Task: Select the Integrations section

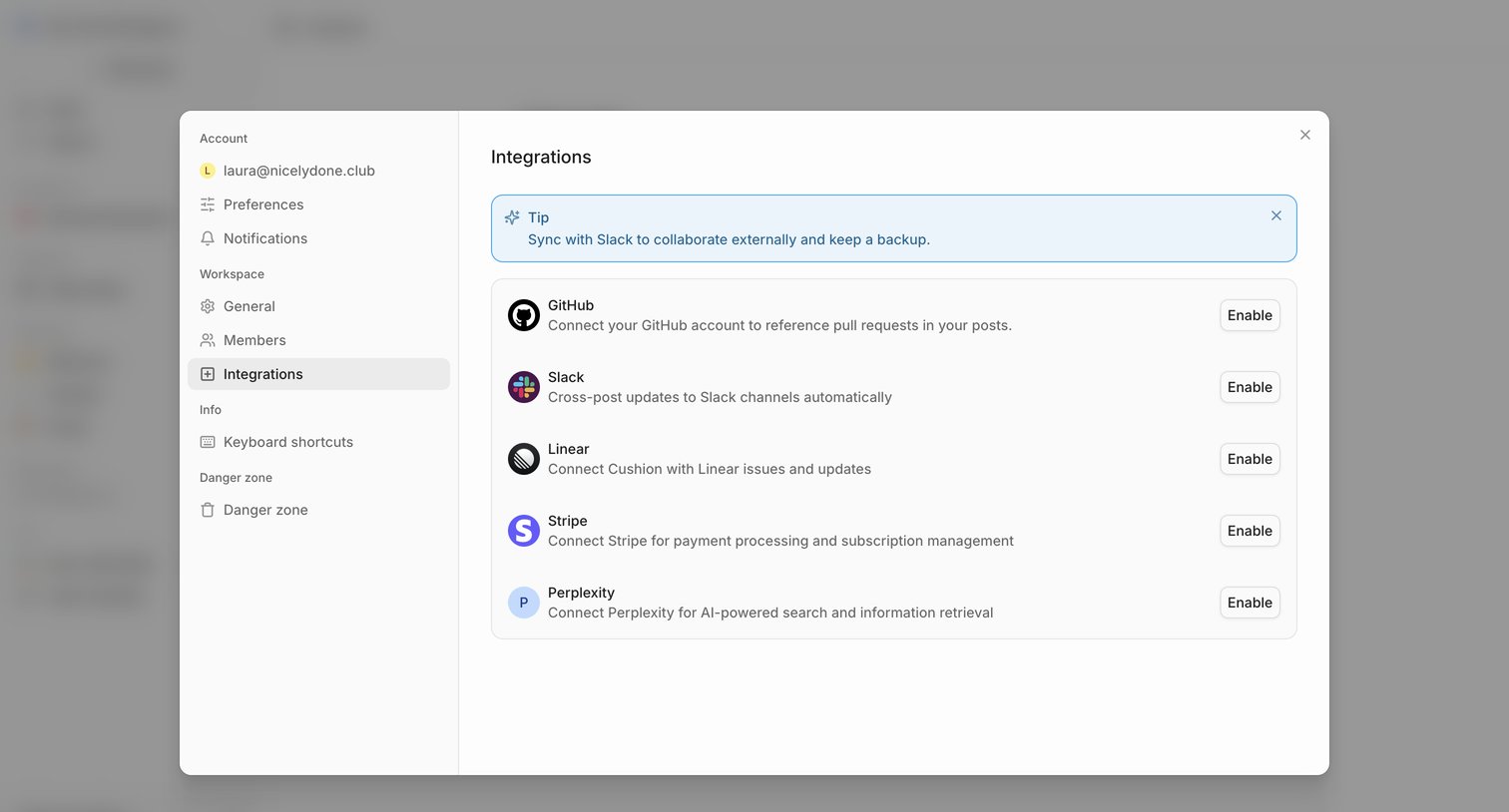Action: pyautogui.click(x=318, y=374)
